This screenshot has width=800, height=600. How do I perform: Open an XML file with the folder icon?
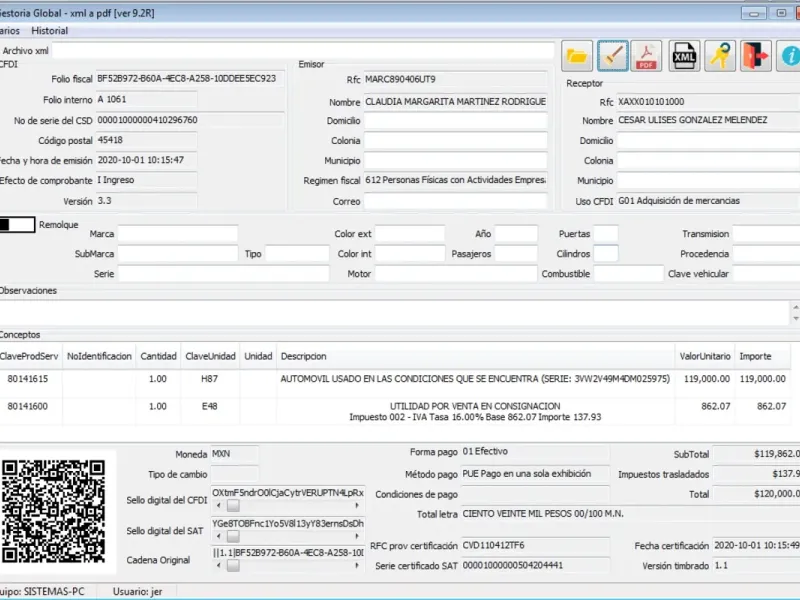tap(577, 57)
